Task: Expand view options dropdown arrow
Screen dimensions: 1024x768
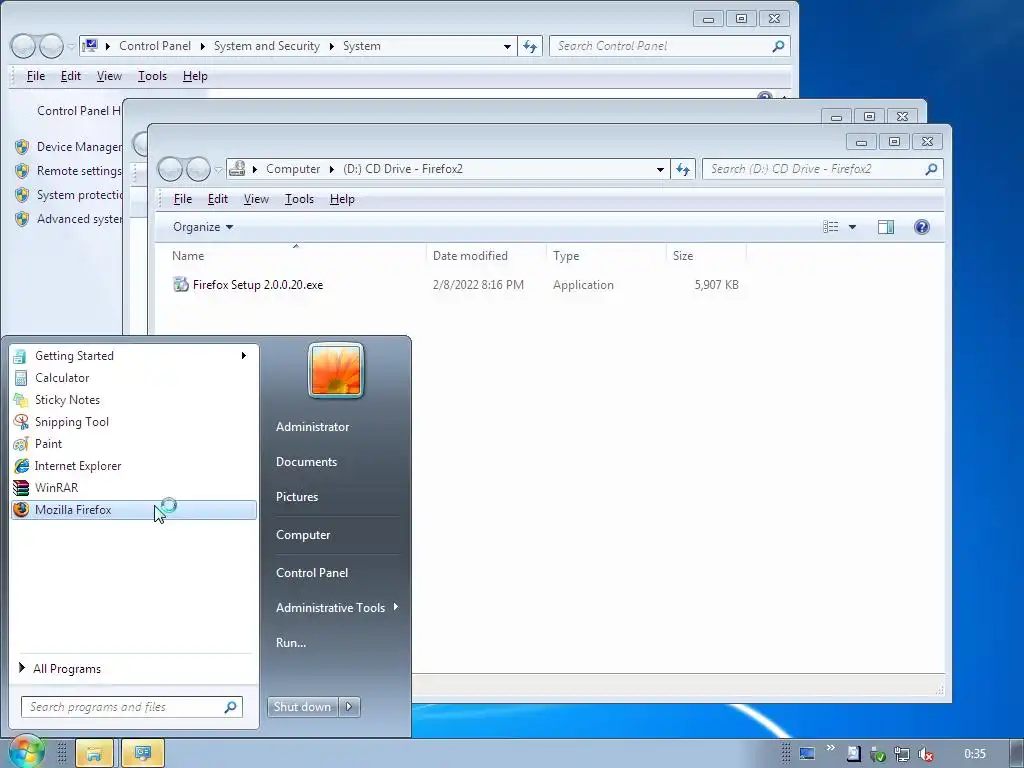Action: point(852,227)
